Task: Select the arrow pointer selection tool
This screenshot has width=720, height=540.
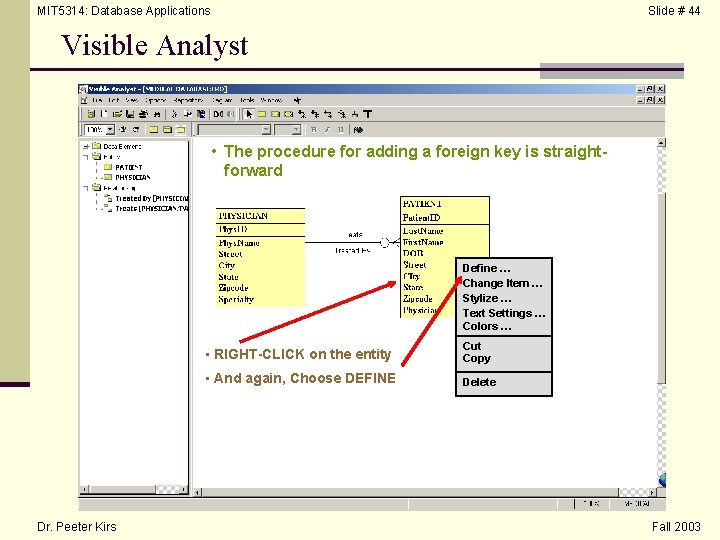Action: (249, 114)
